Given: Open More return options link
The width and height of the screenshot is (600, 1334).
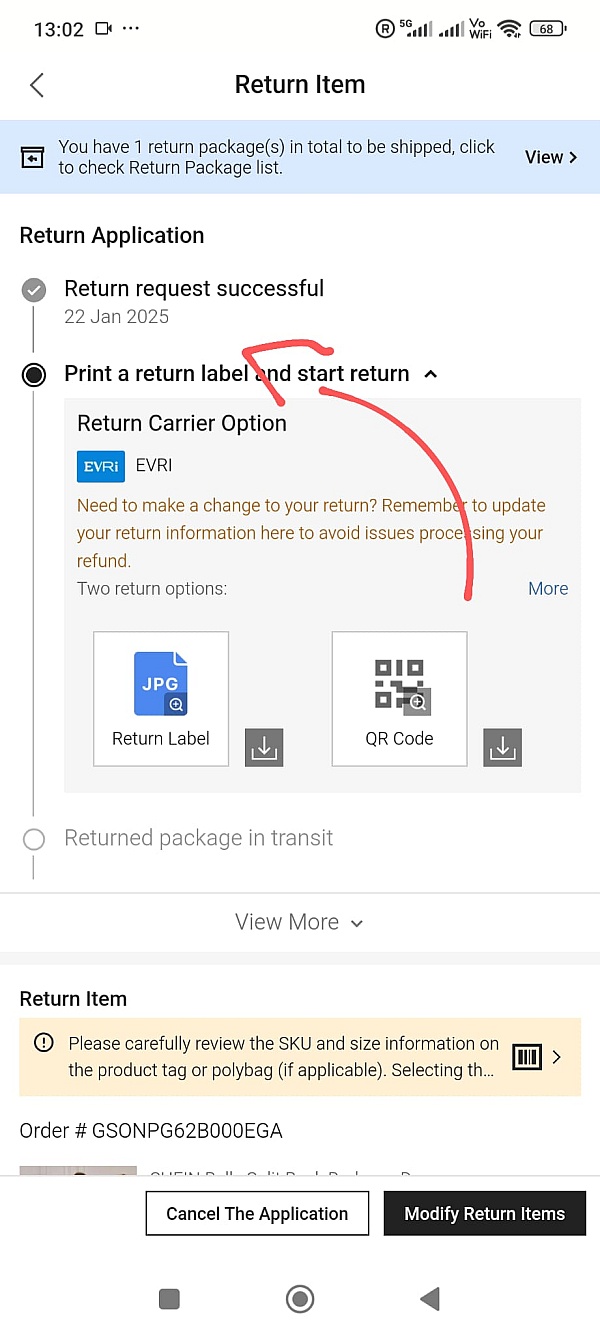Looking at the screenshot, I should [548, 588].
